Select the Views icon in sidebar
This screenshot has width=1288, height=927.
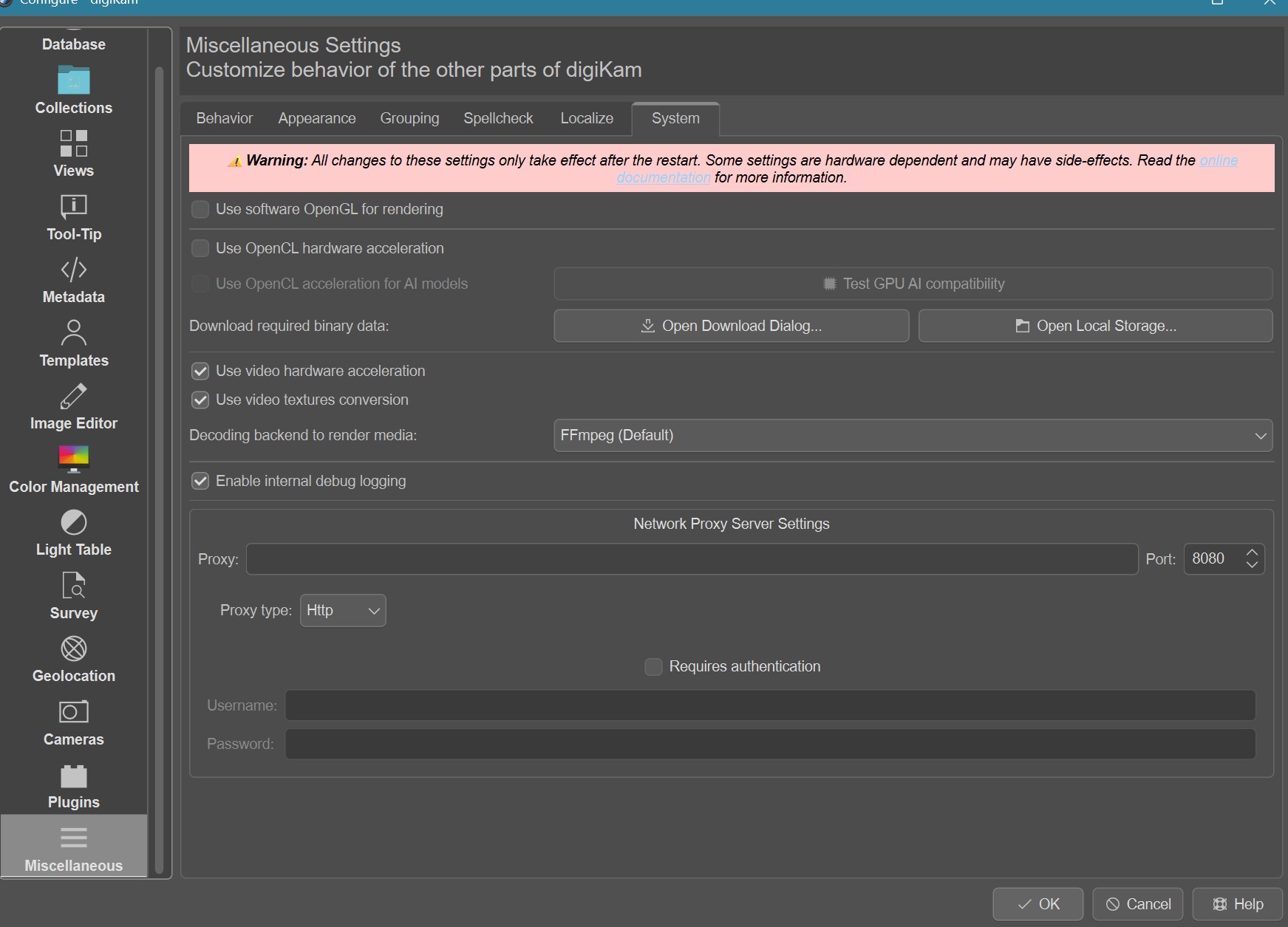(73, 144)
